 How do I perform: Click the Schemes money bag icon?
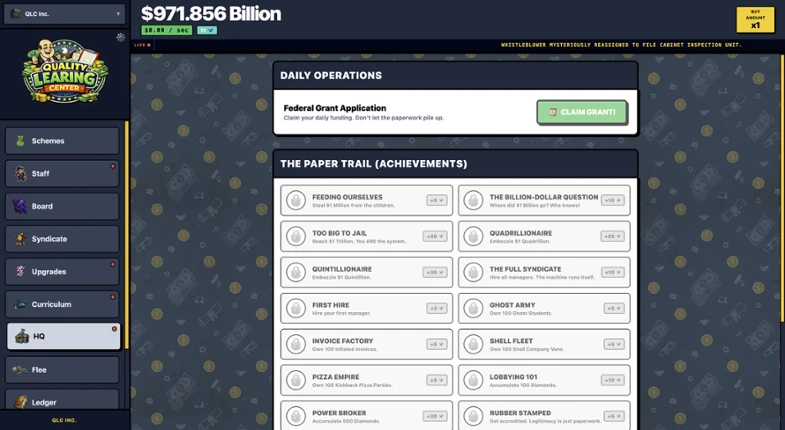21,141
